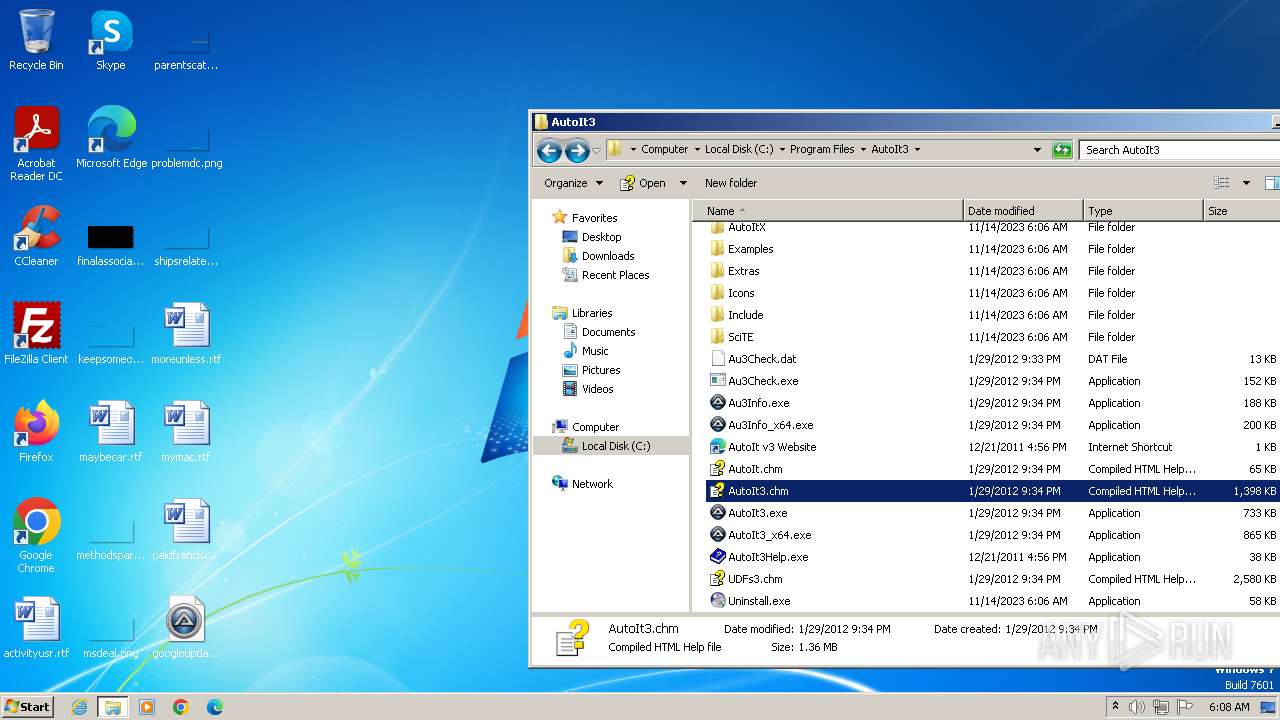Viewport: 1280px width, 720px height.
Task: Open FileZilla Client desktop shortcut
Action: (x=36, y=334)
